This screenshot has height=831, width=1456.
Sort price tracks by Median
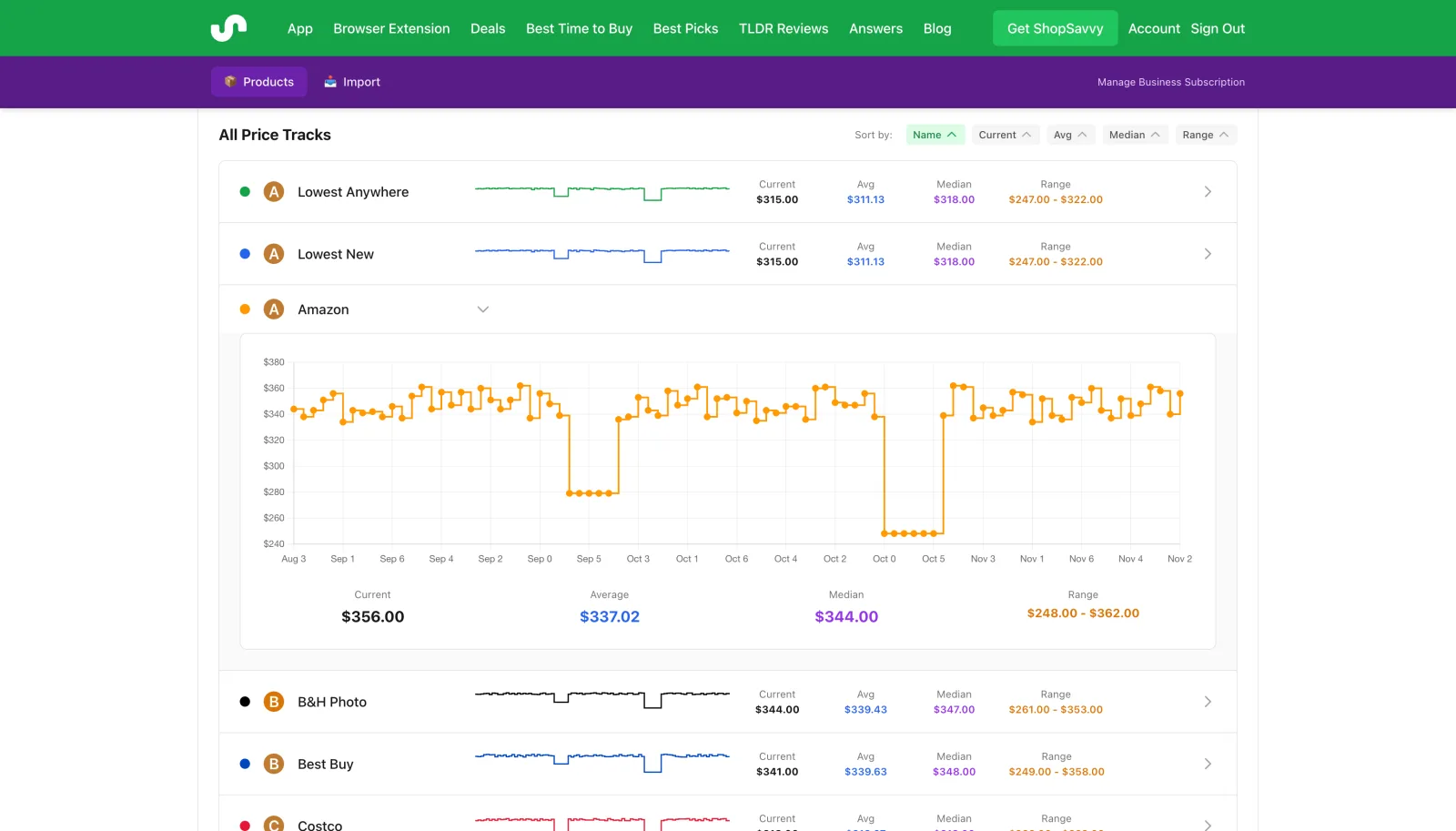(x=1136, y=135)
